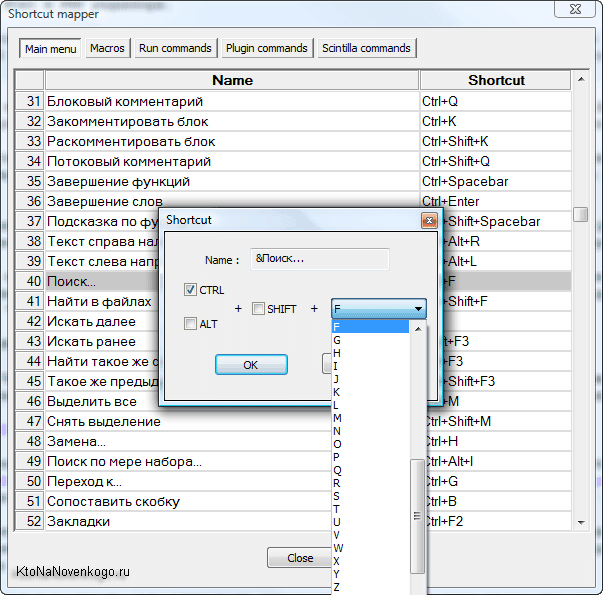Pick key W from the key list

[x=370, y=548]
